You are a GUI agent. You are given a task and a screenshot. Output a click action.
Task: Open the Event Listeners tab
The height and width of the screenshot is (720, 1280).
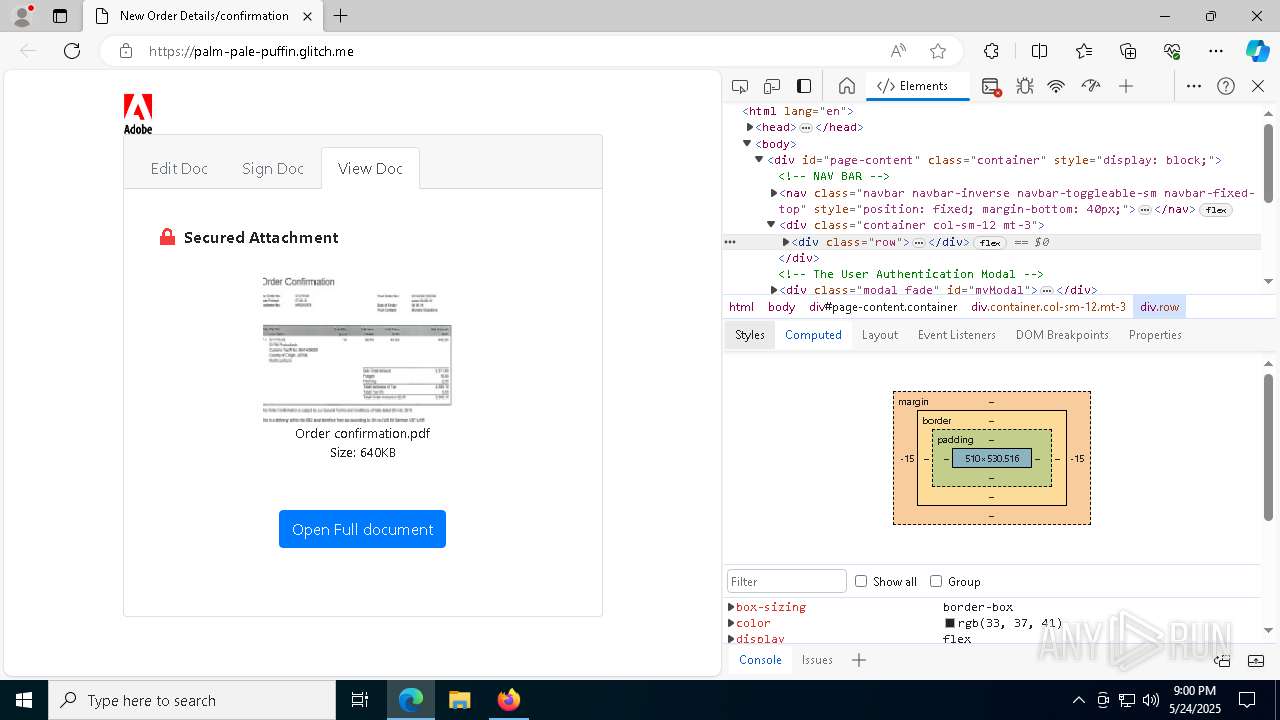(x=957, y=335)
